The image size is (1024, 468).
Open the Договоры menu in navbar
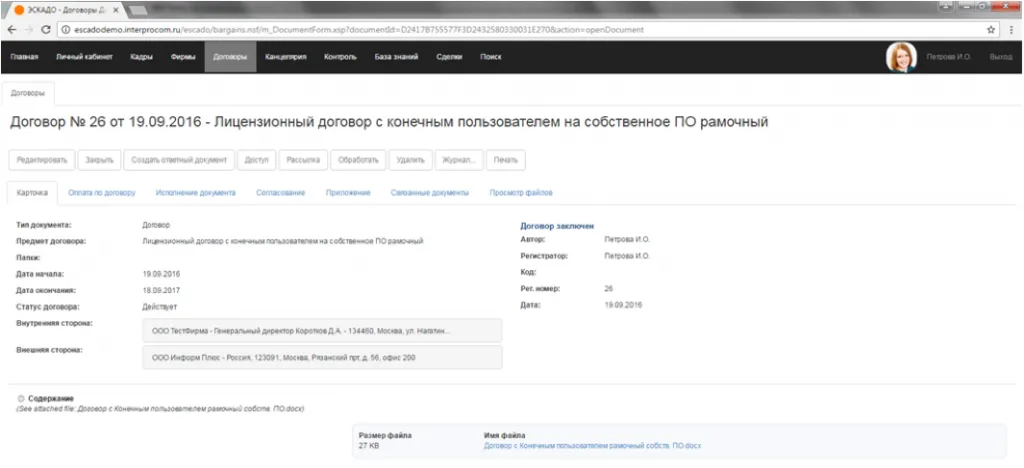point(230,58)
